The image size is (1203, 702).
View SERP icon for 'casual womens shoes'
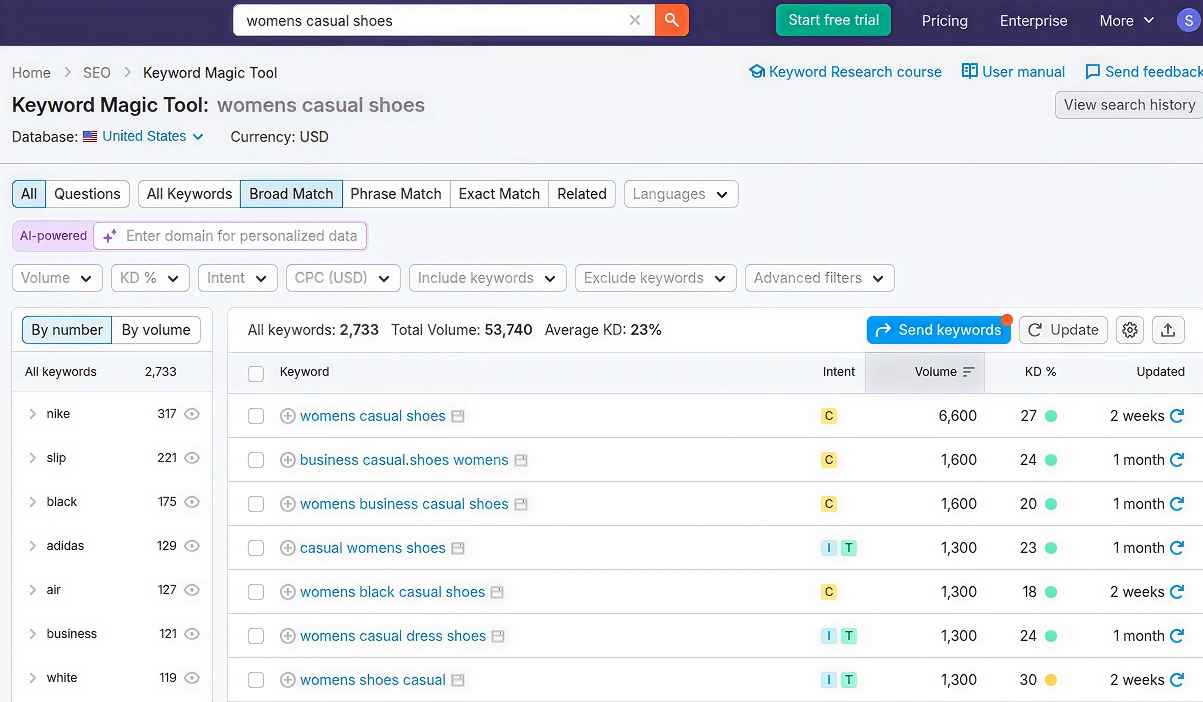[458, 548]
